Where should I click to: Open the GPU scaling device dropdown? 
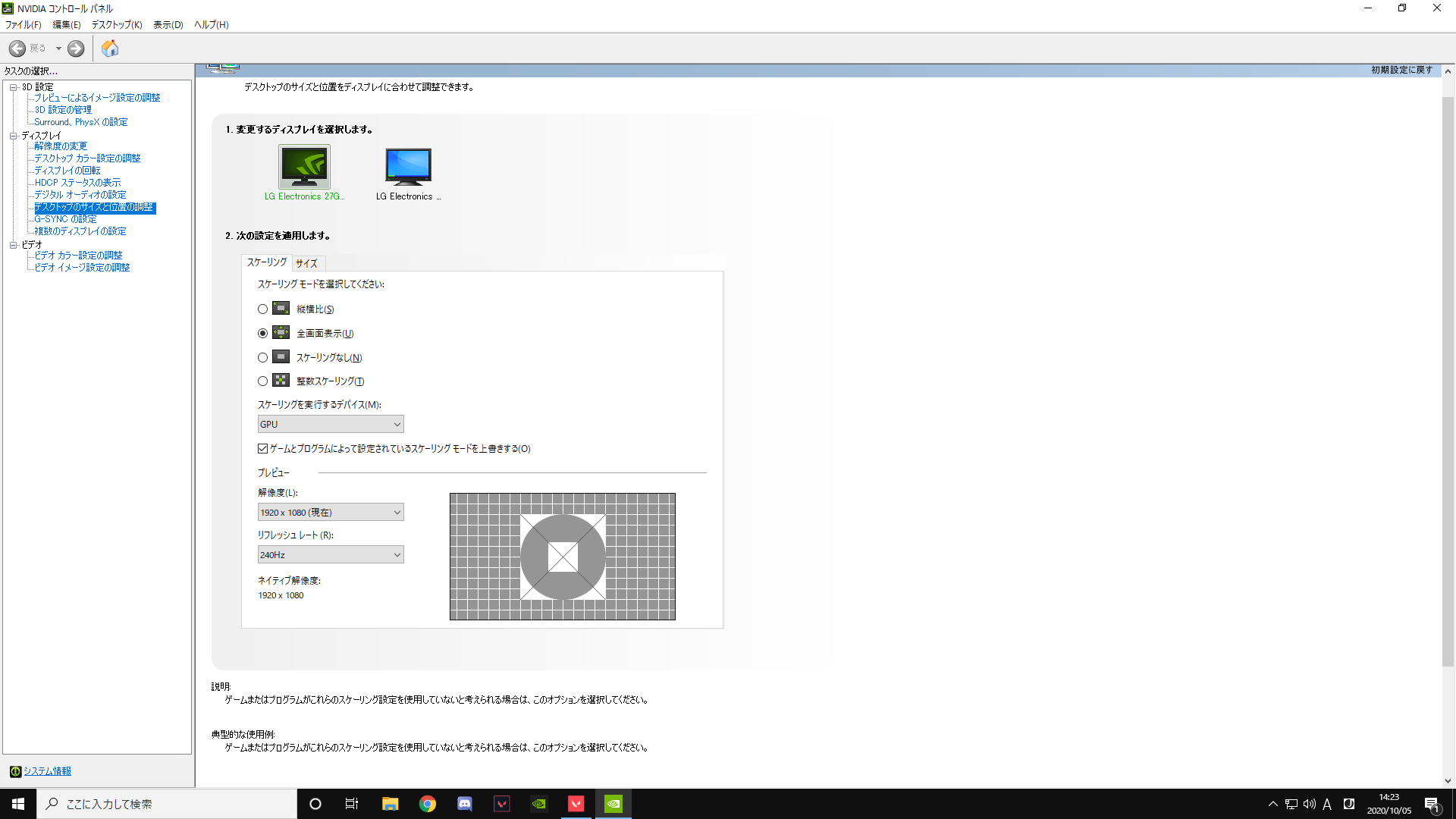[x=331, y=425]
